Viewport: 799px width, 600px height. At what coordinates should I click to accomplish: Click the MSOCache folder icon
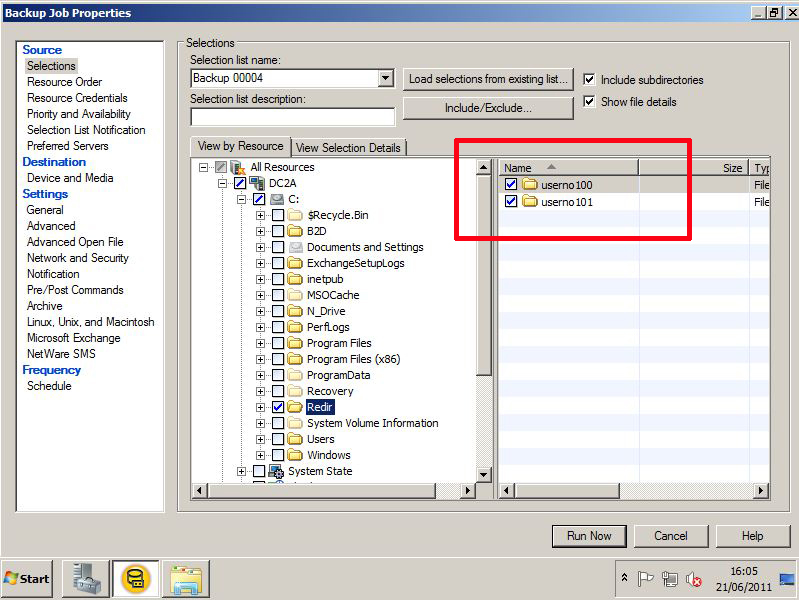(295, 295)
